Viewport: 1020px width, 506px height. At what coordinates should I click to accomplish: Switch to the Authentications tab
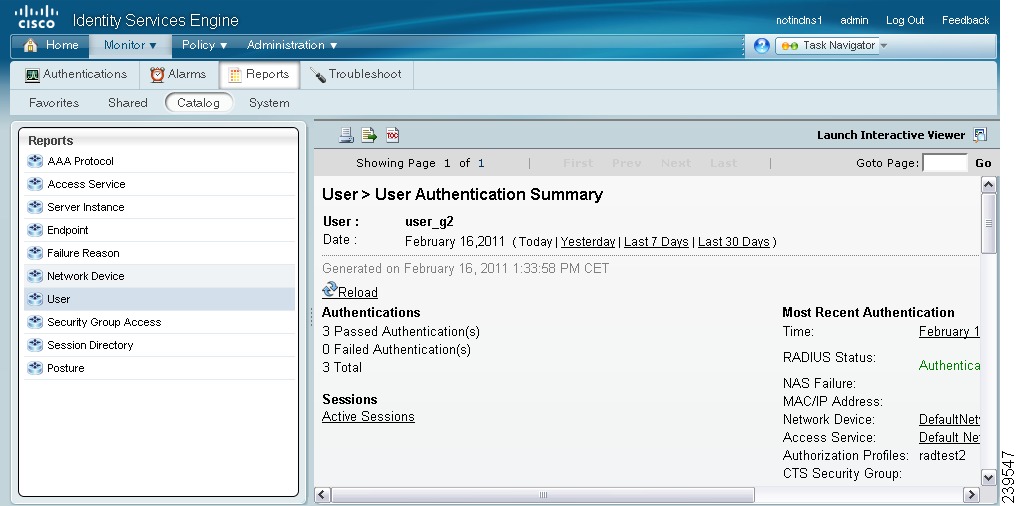(x=76, y=74)
